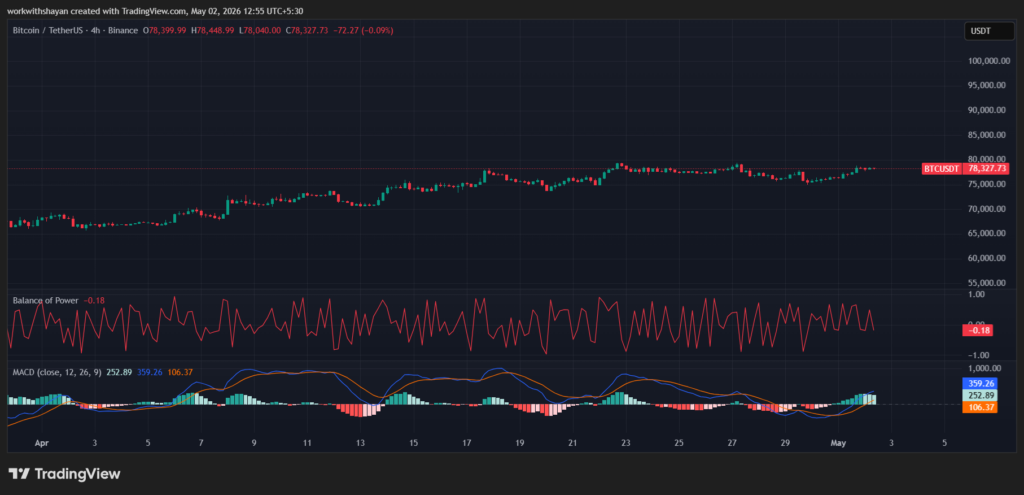
Task: Click the -0.18 value beside Balance of Power
Action: 94,300
